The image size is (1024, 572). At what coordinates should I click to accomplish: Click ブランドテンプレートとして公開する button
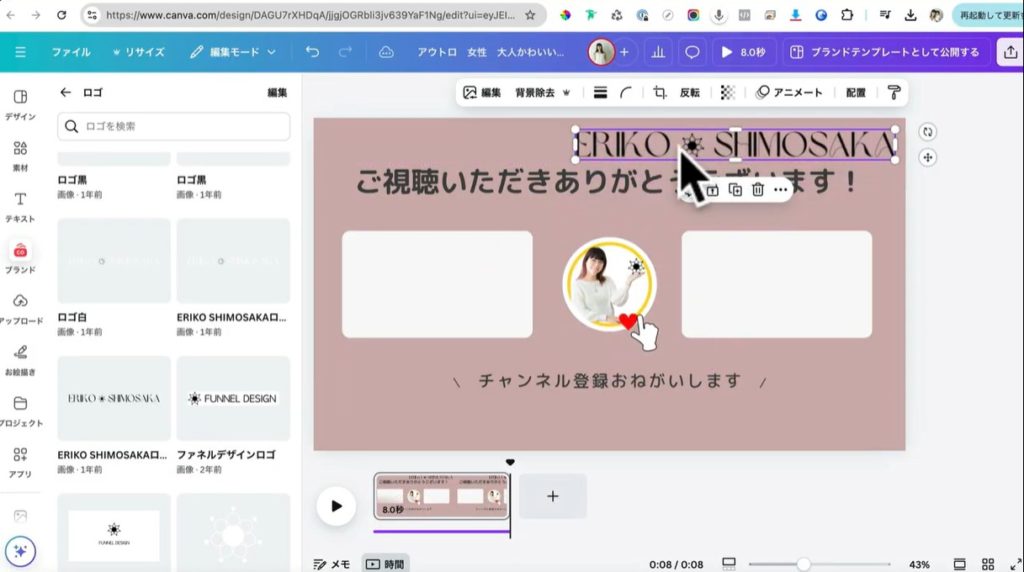click(x=883, y=52)
